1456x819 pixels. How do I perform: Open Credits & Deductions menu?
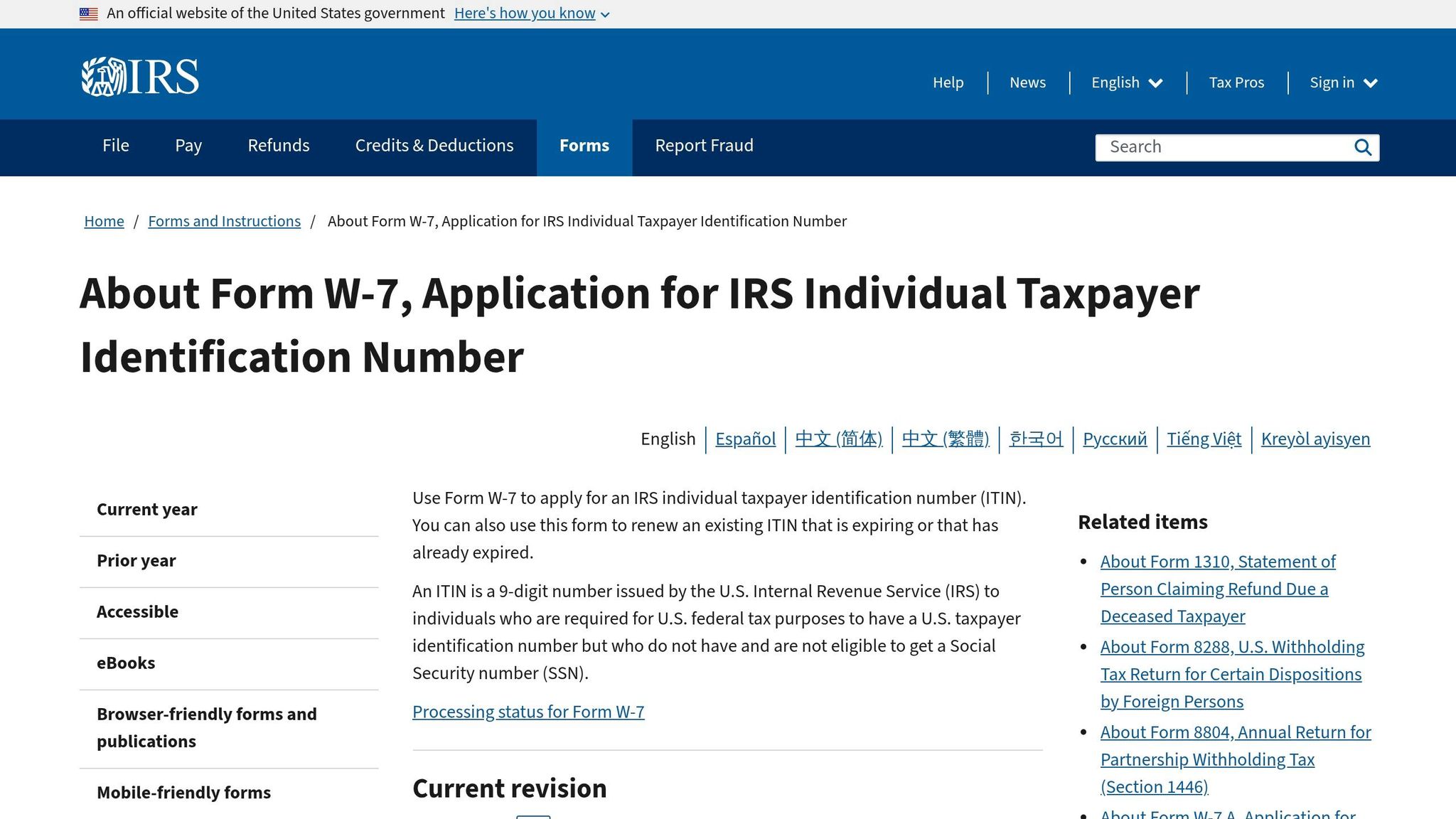pos(434,146)
